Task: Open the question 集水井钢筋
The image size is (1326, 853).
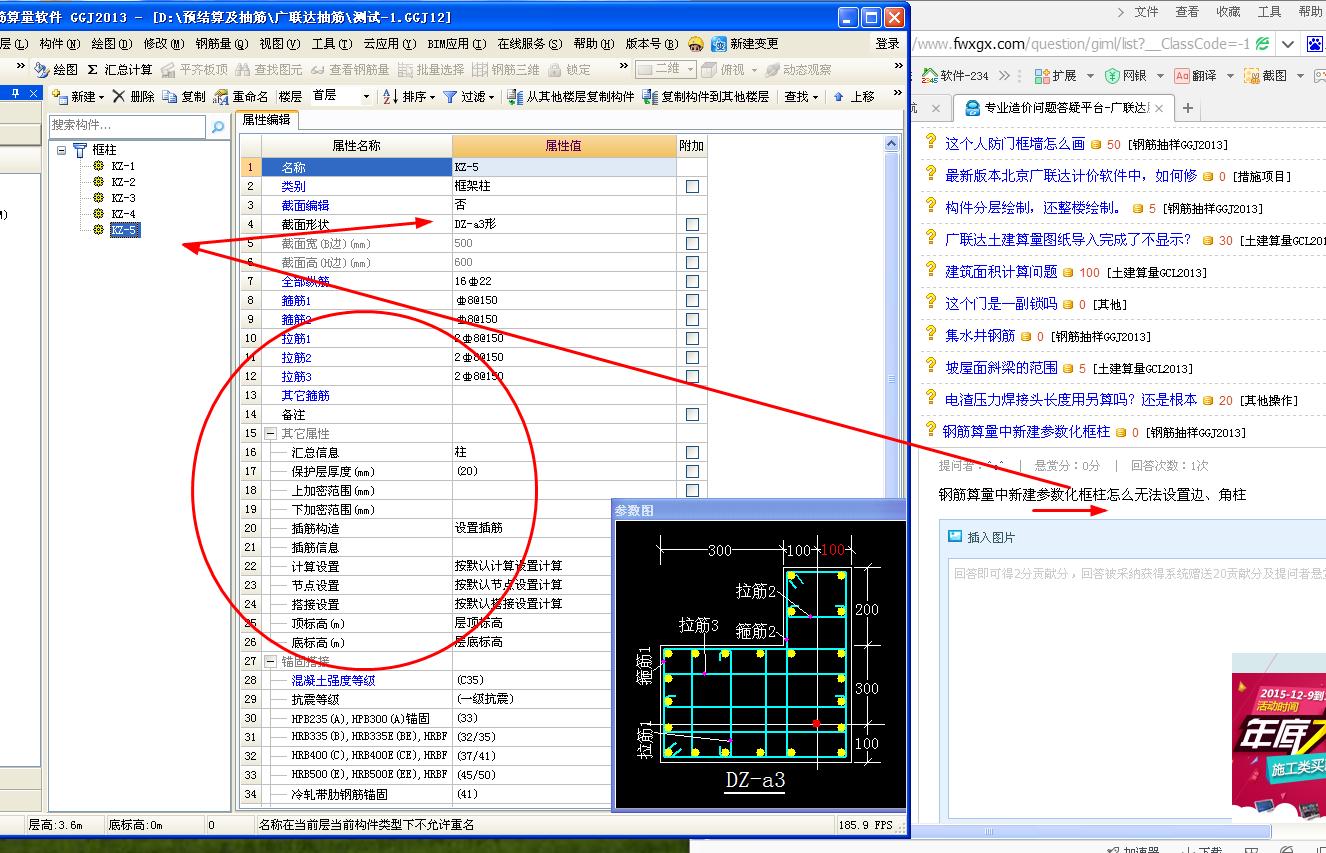Action: tap(980, 336)
